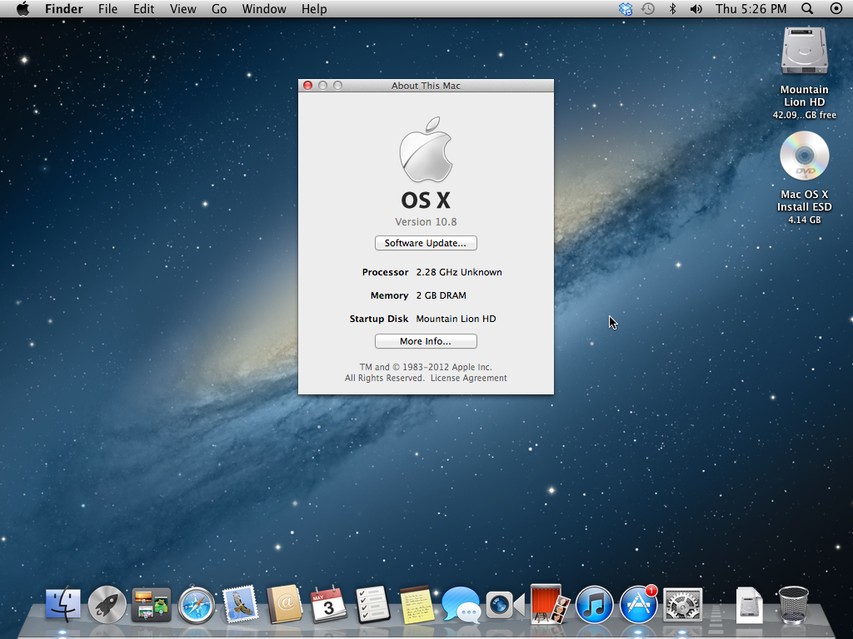853x639 pixels.
Task: Close the About This Mac window
Action: [x=307, y=85]
